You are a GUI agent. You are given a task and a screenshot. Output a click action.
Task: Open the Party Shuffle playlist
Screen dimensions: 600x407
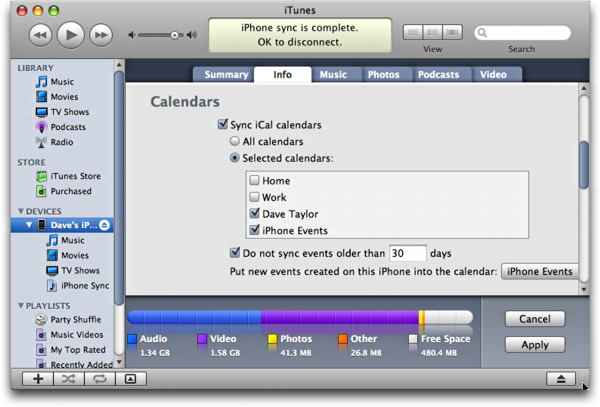tap(68, 319)
